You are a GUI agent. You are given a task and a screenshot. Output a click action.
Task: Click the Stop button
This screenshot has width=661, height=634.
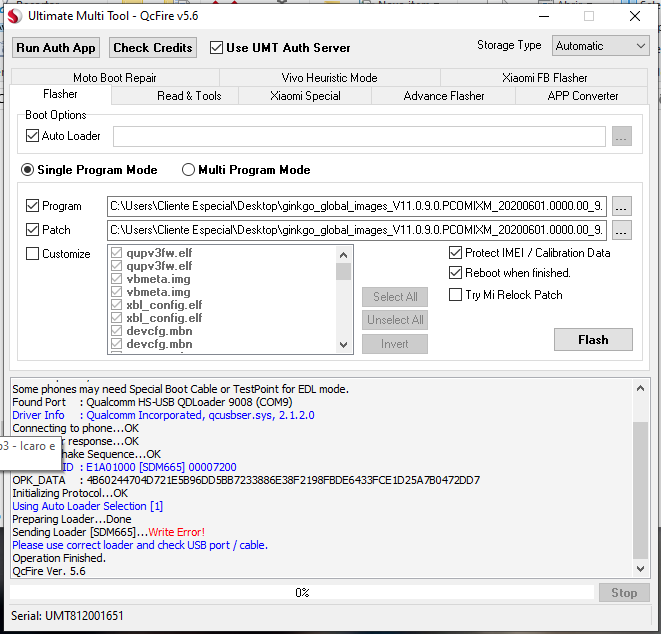click(624, 593)
